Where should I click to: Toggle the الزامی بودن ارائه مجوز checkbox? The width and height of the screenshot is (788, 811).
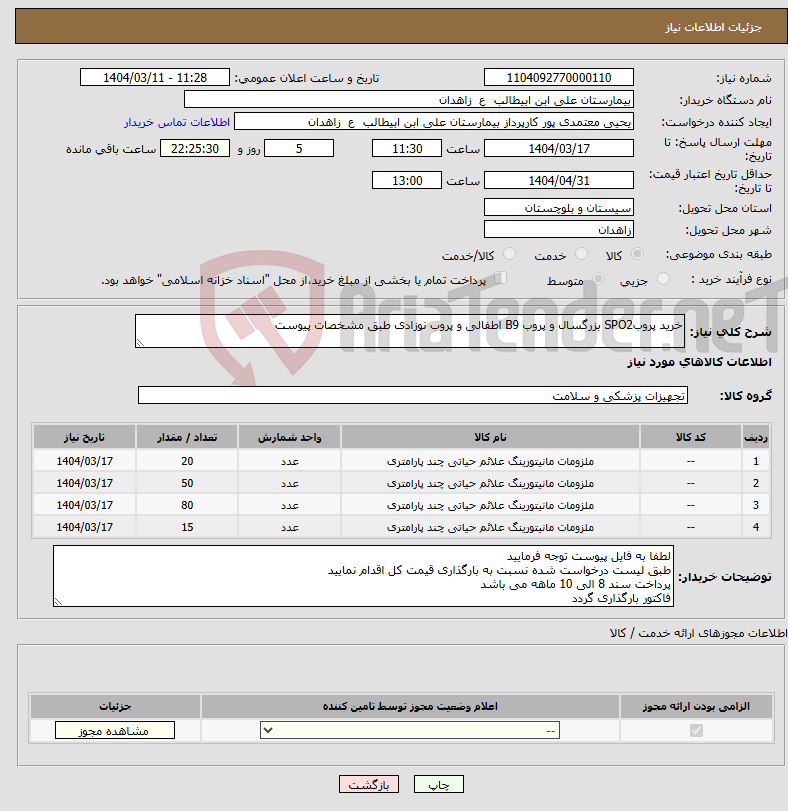click(x=696, y=730)
